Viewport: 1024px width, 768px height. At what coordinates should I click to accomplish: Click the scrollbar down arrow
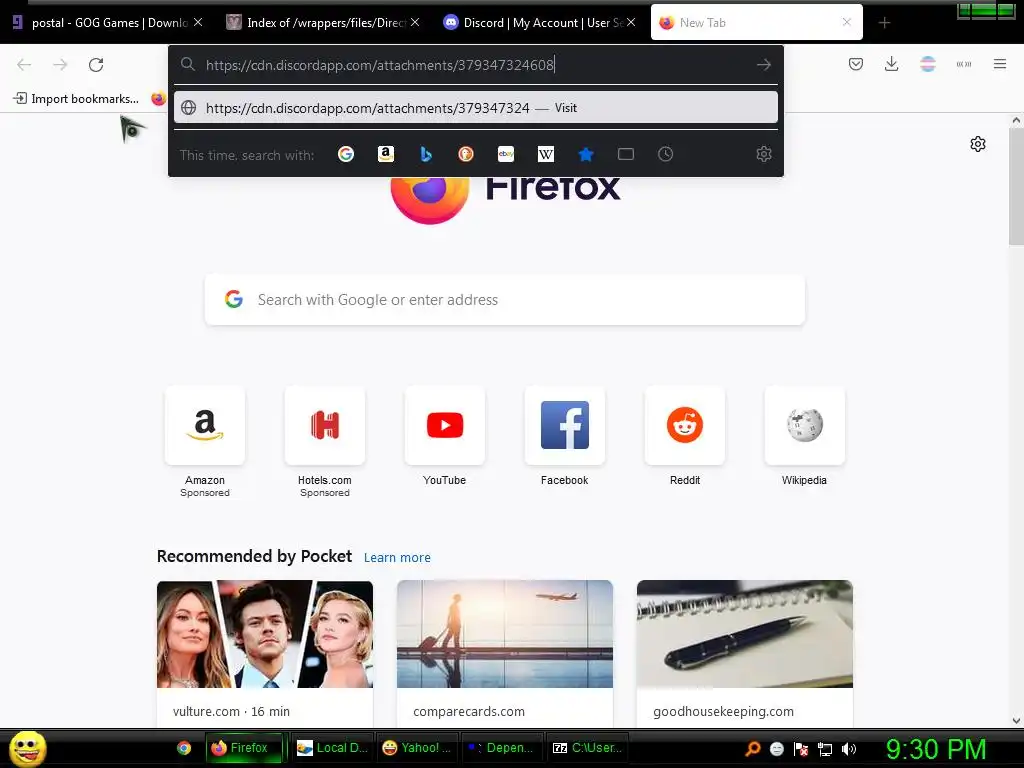click(x=1016, y=720)
